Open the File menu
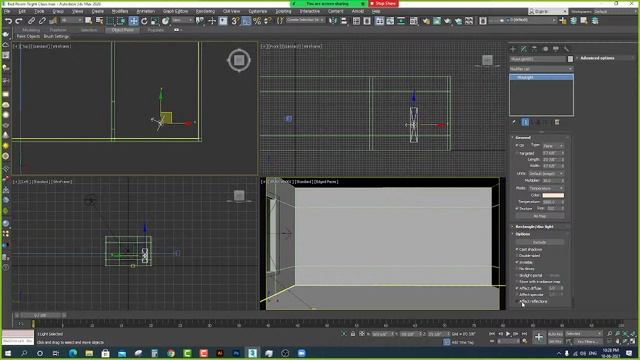 7,11
